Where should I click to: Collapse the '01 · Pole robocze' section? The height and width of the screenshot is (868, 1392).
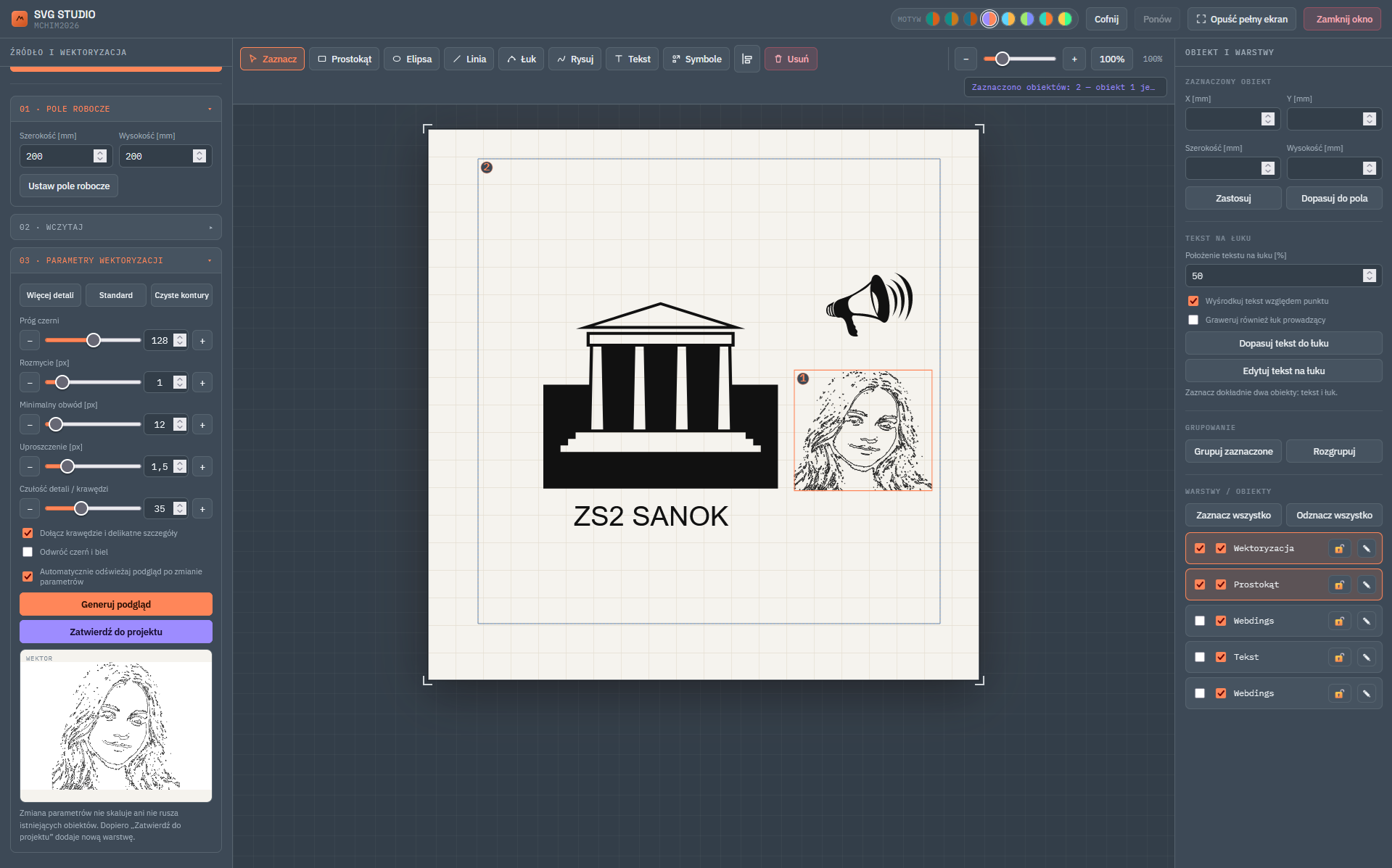[x=116, y=109]
